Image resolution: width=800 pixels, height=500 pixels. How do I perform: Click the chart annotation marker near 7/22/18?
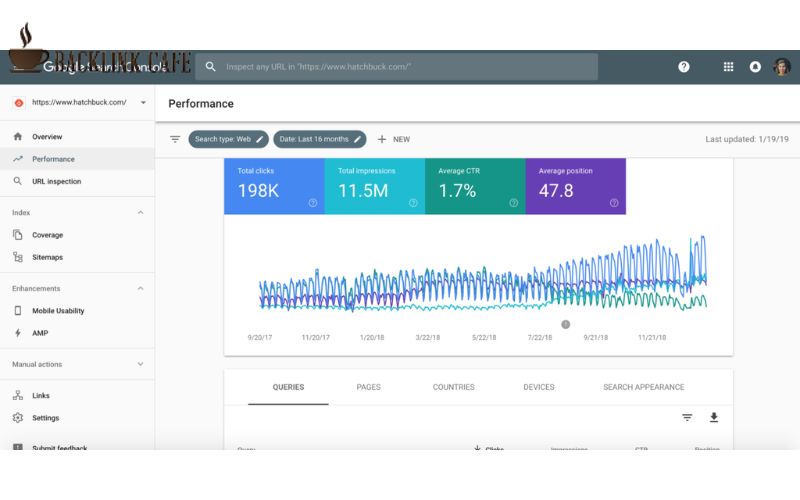[x=565, y=324]
